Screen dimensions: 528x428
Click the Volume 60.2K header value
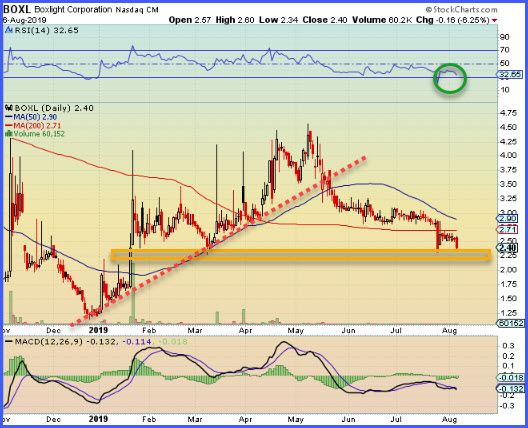pos(382,20)
